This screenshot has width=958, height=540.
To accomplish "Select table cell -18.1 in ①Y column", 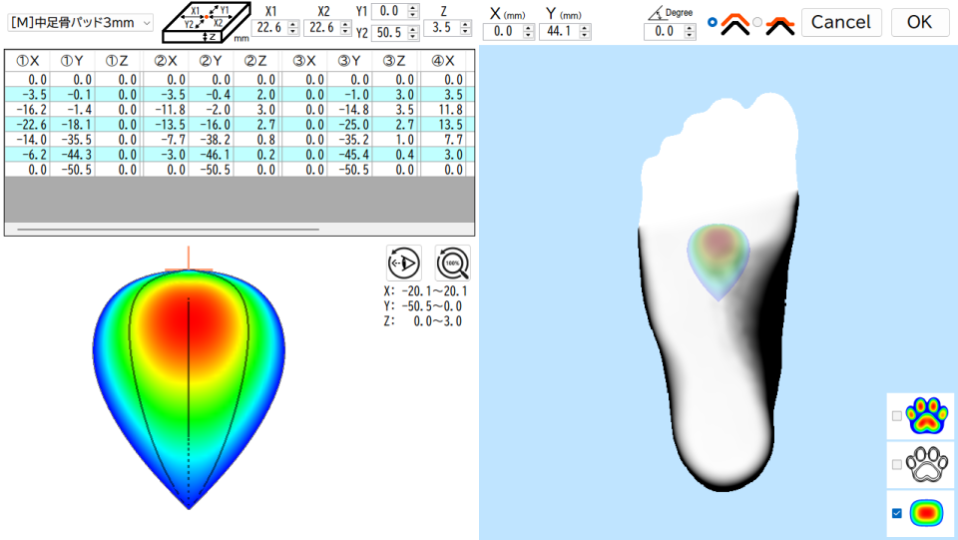I will (x=72, y=125).
